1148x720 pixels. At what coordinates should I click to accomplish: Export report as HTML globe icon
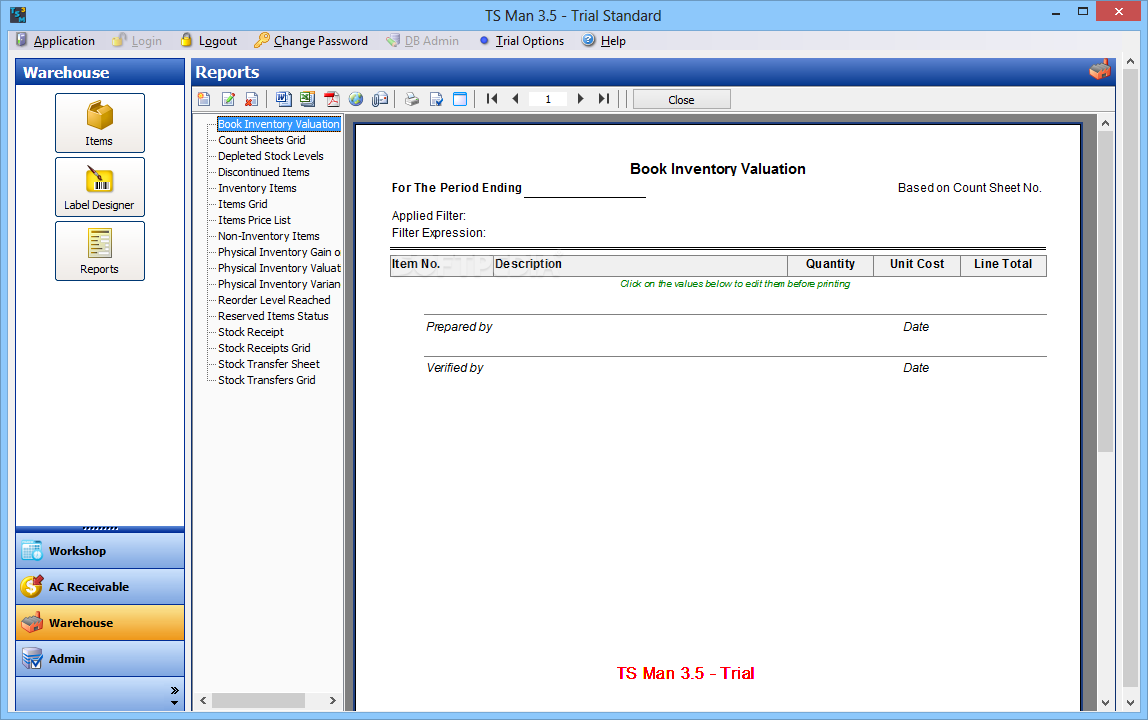point(356,99)
